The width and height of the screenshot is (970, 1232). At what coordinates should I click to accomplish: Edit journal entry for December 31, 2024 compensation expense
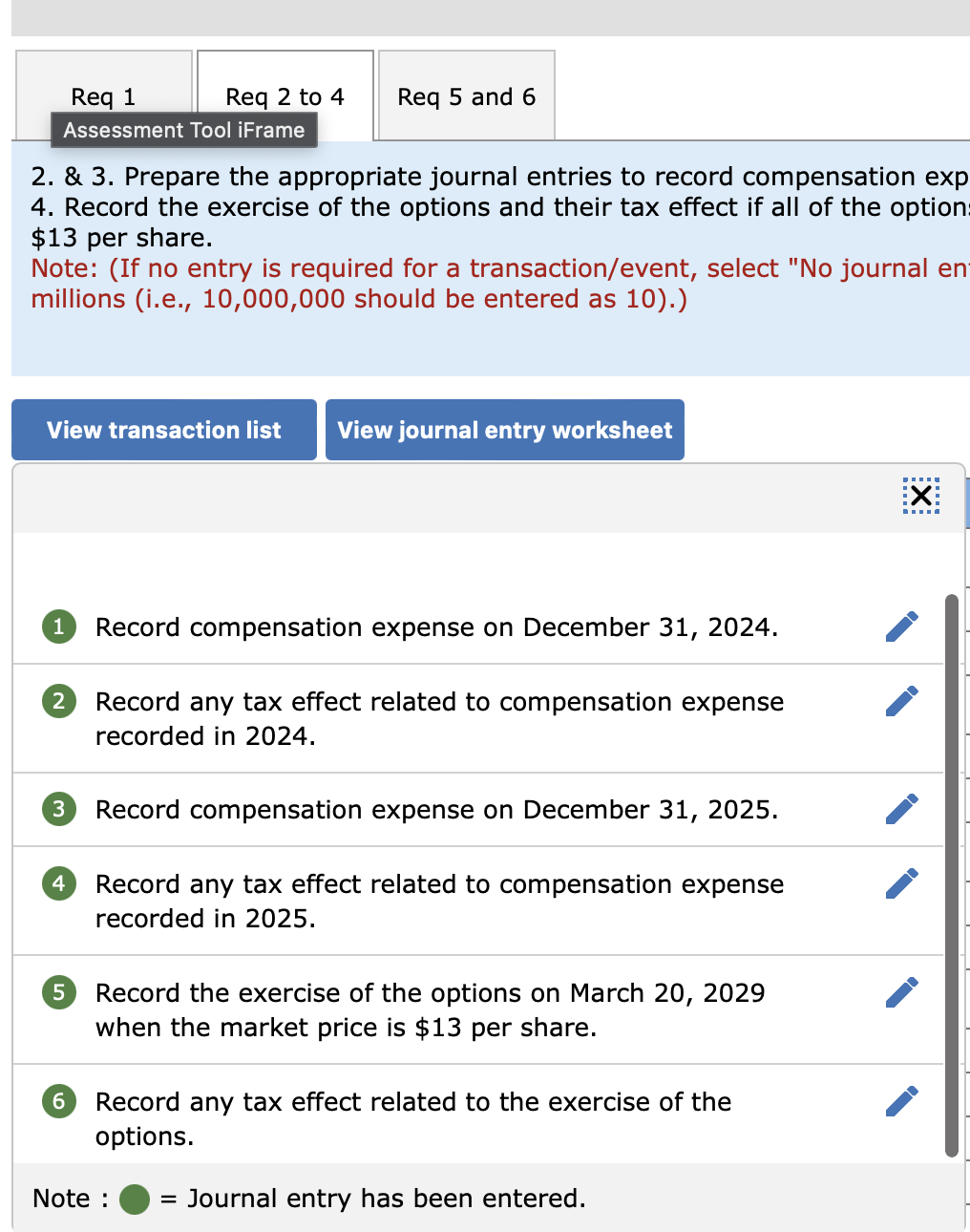(x=902, y=627)
